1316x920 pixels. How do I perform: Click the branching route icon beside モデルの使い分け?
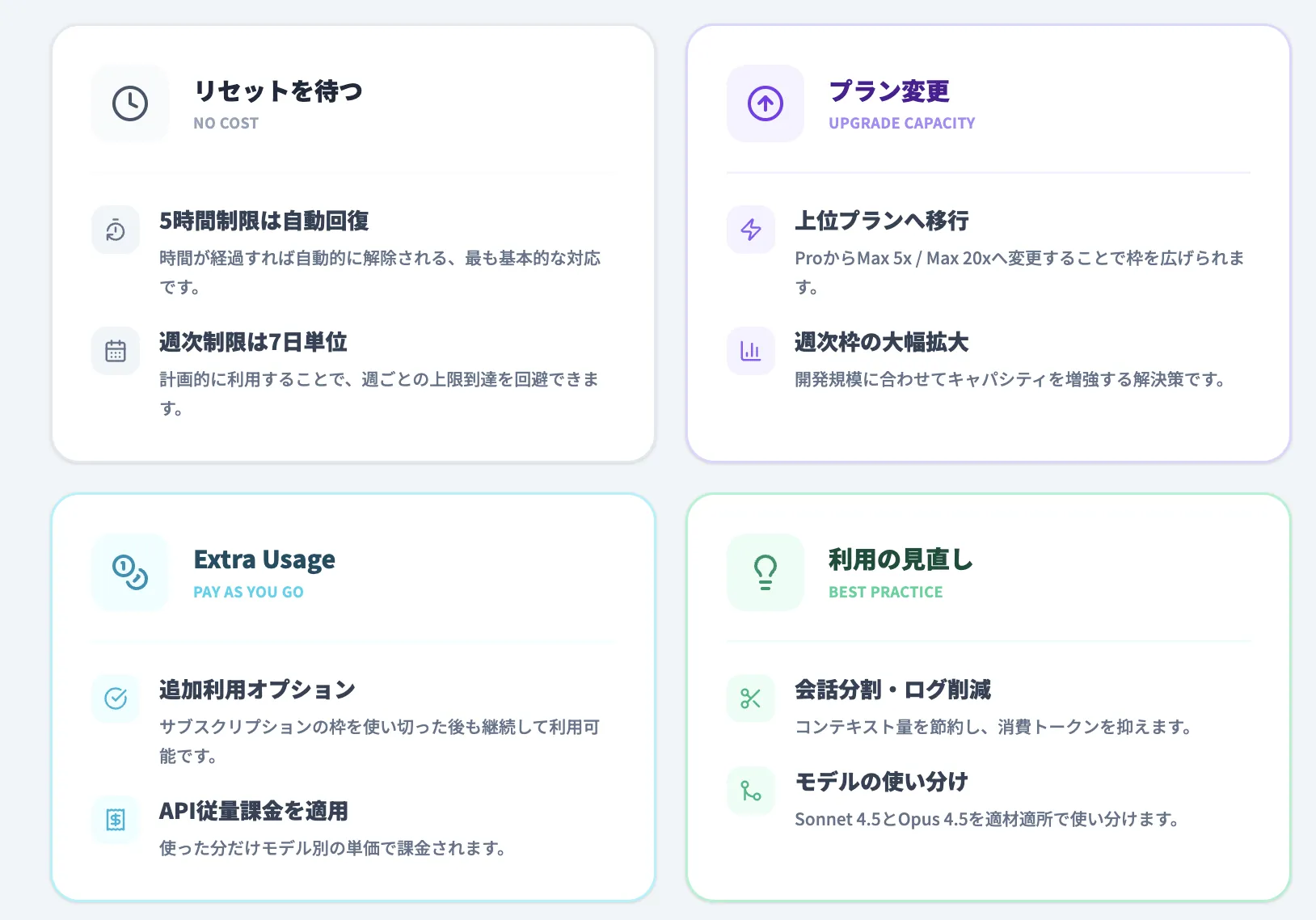(750, 791)
